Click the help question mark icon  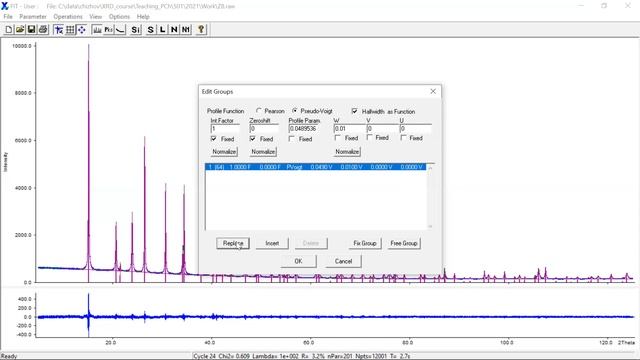[201, 29]
